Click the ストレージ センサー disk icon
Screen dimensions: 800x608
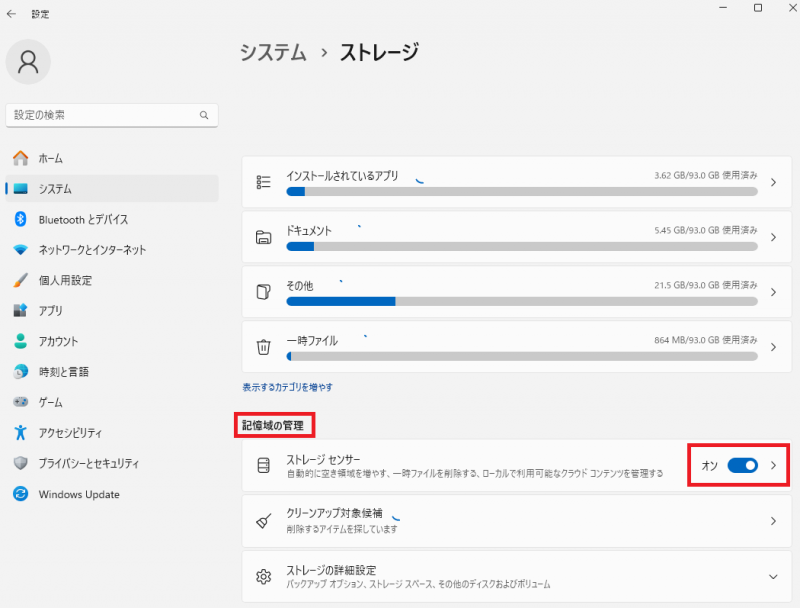pyautogui.click(x=264, y=466)
